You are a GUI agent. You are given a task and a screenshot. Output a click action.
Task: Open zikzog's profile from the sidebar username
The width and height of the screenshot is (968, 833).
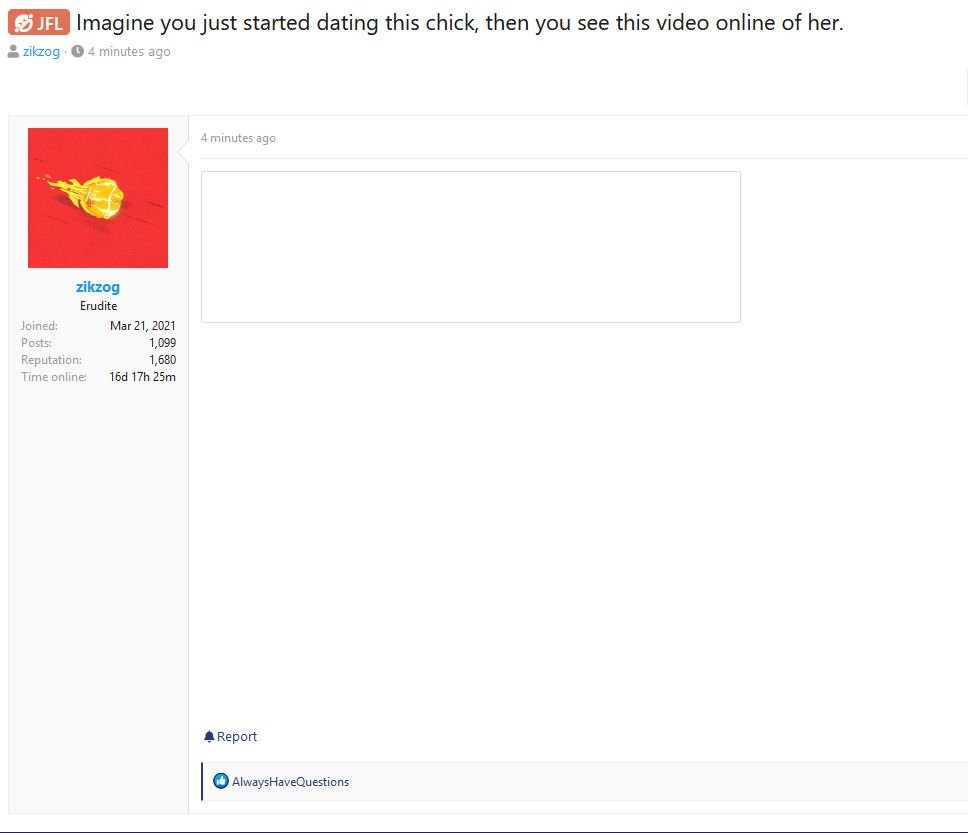tap(97, 287)
